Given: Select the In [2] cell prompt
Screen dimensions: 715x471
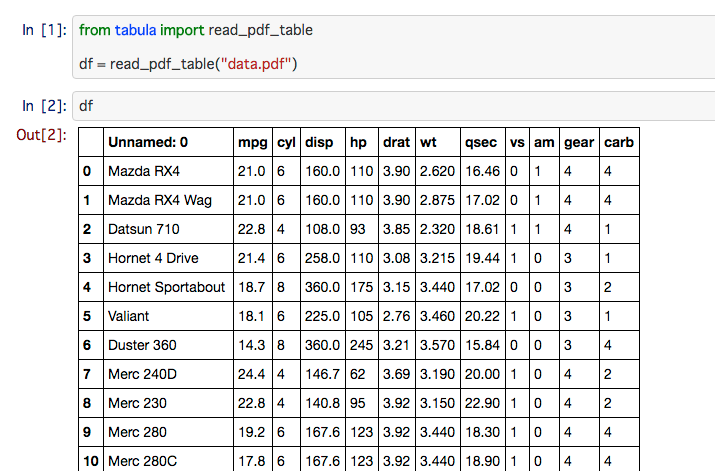Looking at the screenshot, I should tap(44, 106).
